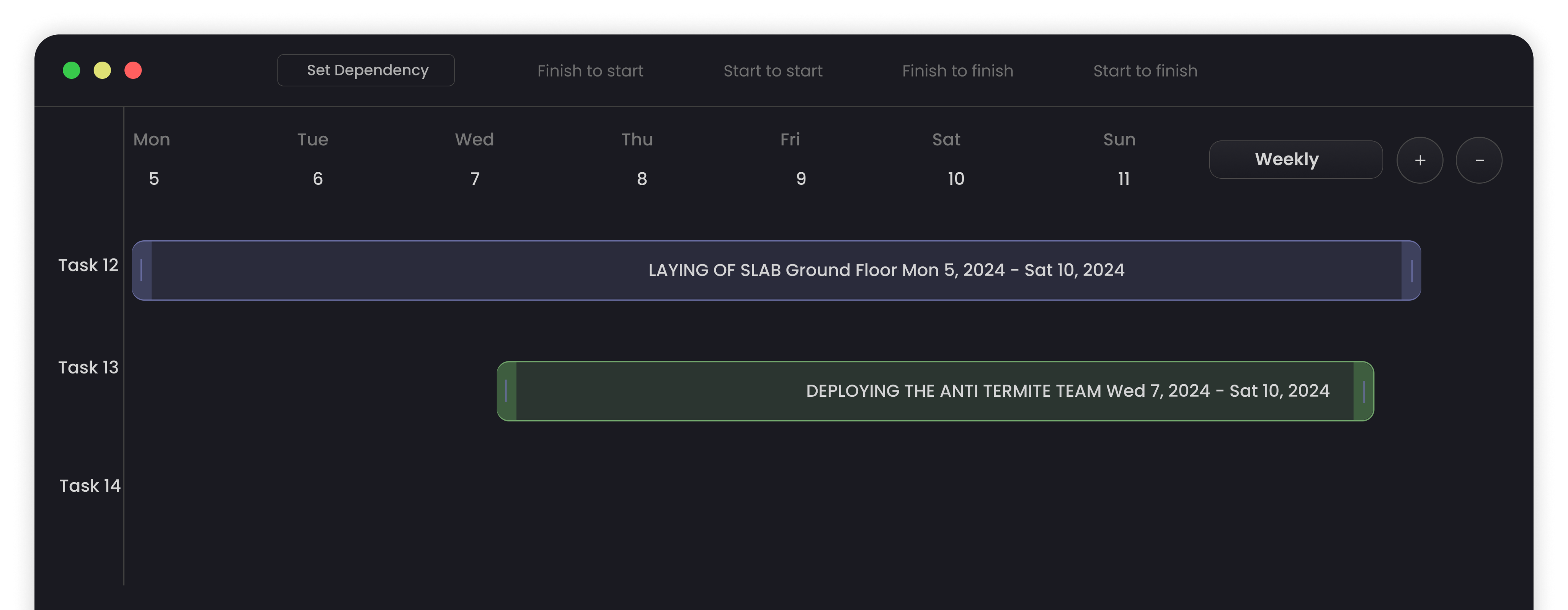Click the left edge handle of Task 13
Image resolution: width=1568 pixels, height=610 pixels.
pyautogui.click(x=506, y=391)
